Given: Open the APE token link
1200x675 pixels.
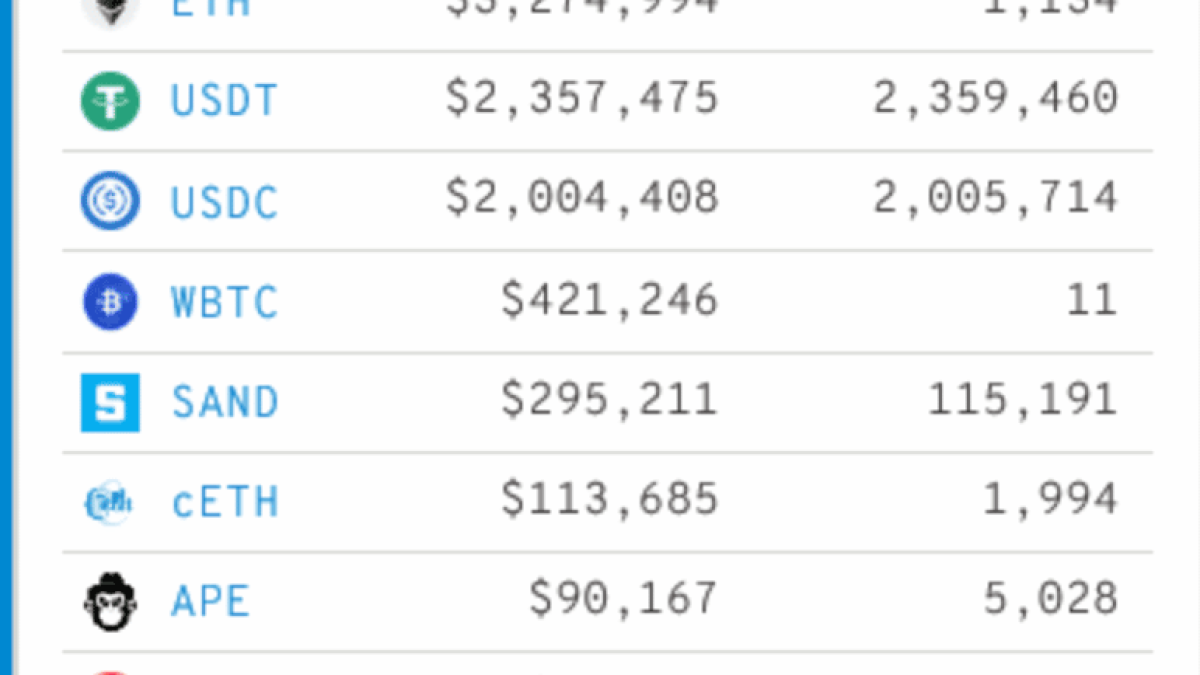Looking at the screenshot, I should (x=210, y=602).
